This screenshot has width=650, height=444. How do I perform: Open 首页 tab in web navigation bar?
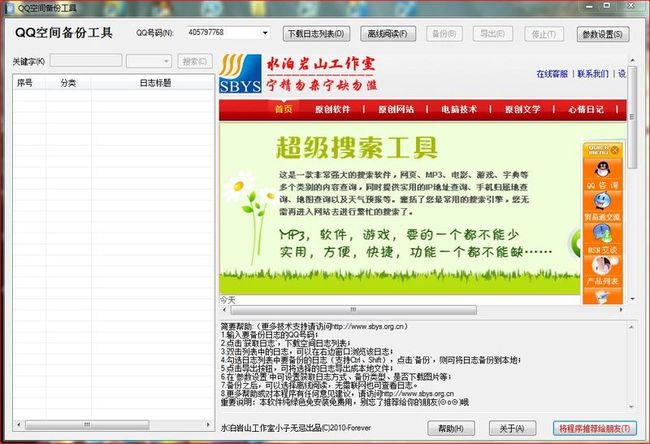point(284,109)
